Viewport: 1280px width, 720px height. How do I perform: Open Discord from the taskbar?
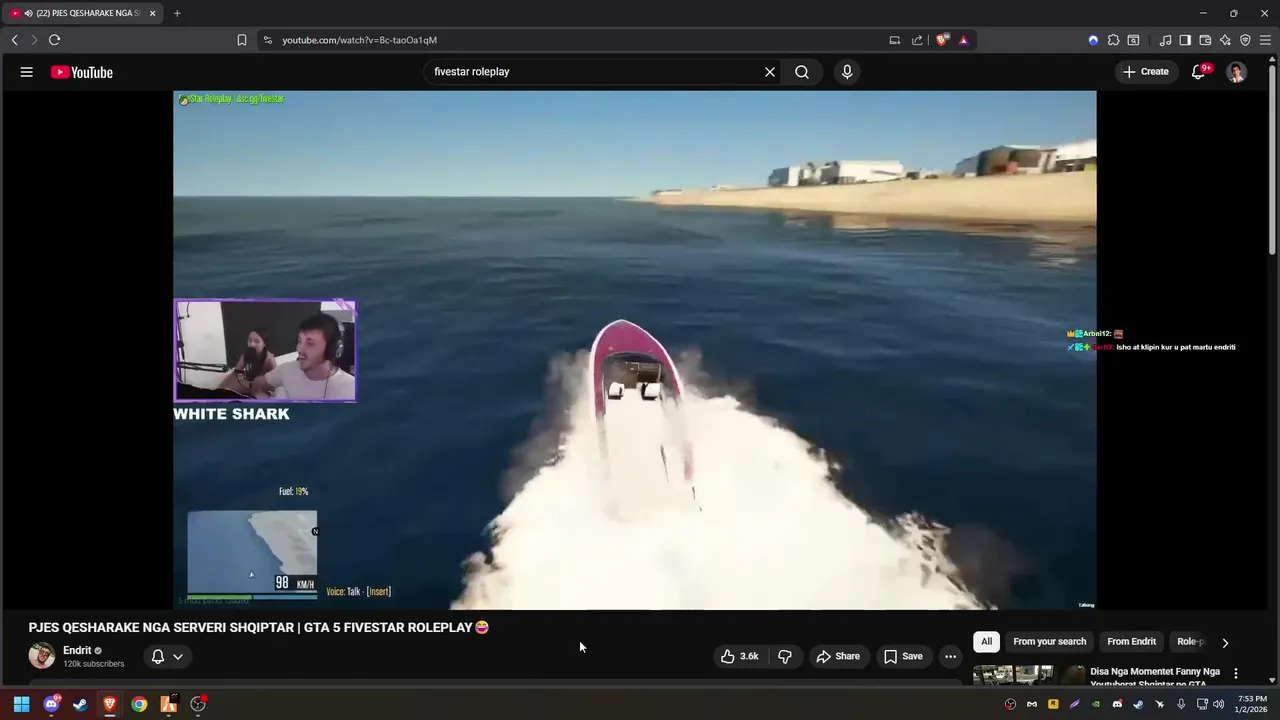51,704
